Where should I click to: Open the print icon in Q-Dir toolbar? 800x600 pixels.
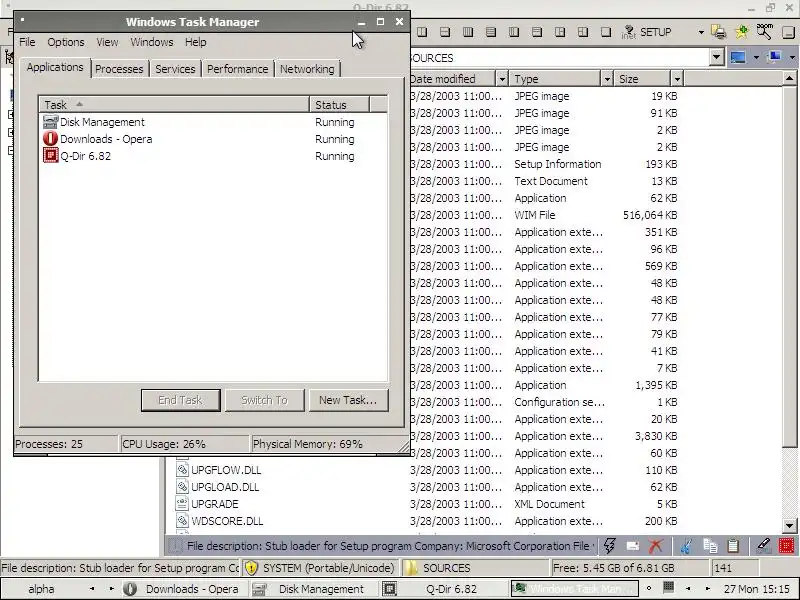719,32
